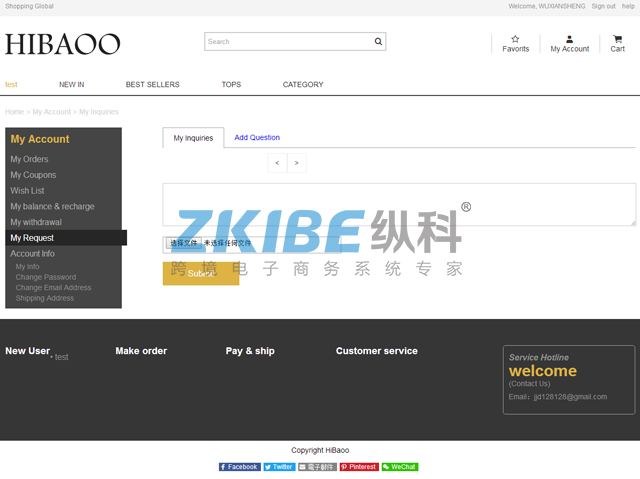The width and height of the screenshot is (640, 479).
Task: Open TOPS menu
Action: (231, 84)
